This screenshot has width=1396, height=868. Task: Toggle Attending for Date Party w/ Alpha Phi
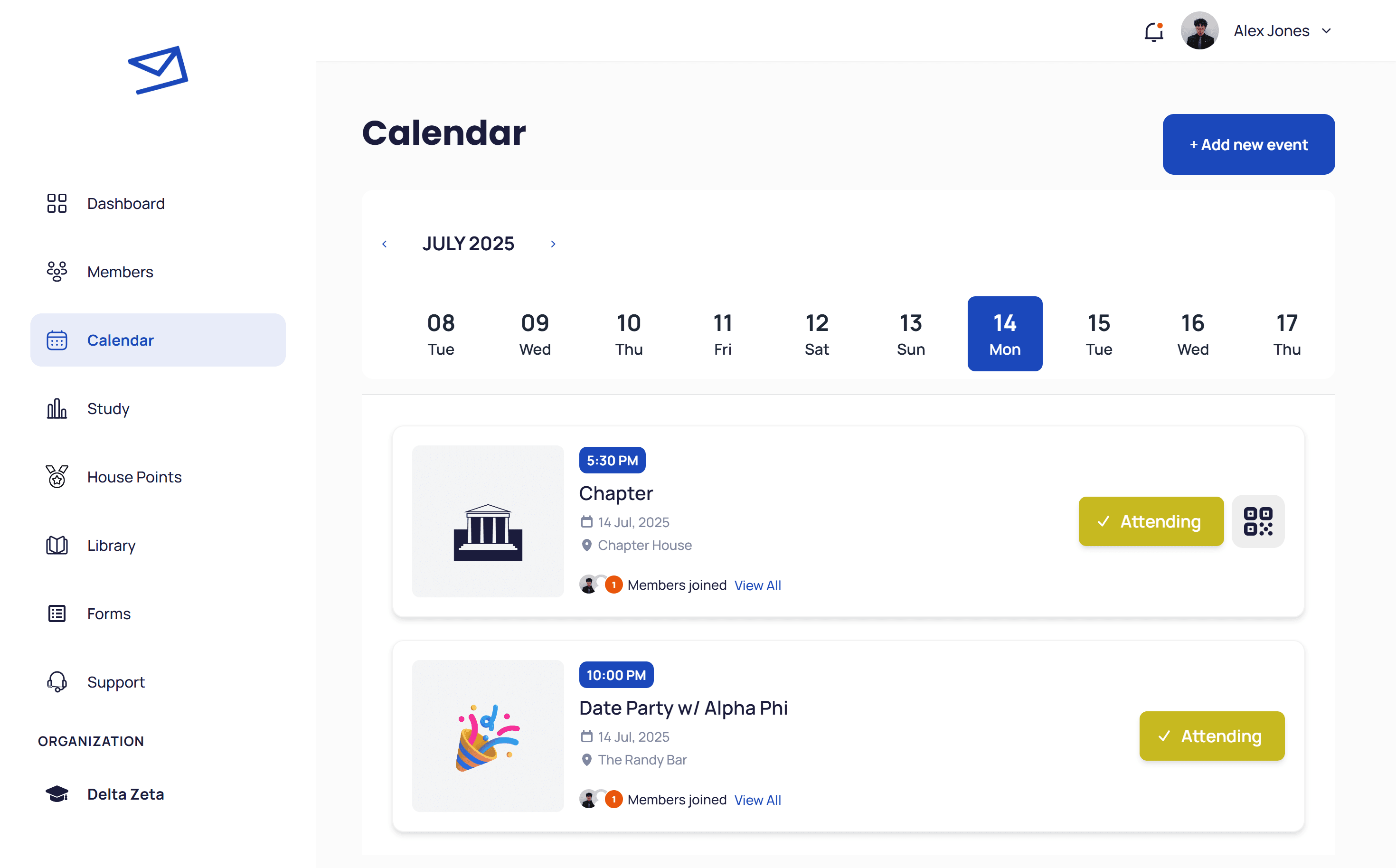(x=1211, y=736)
